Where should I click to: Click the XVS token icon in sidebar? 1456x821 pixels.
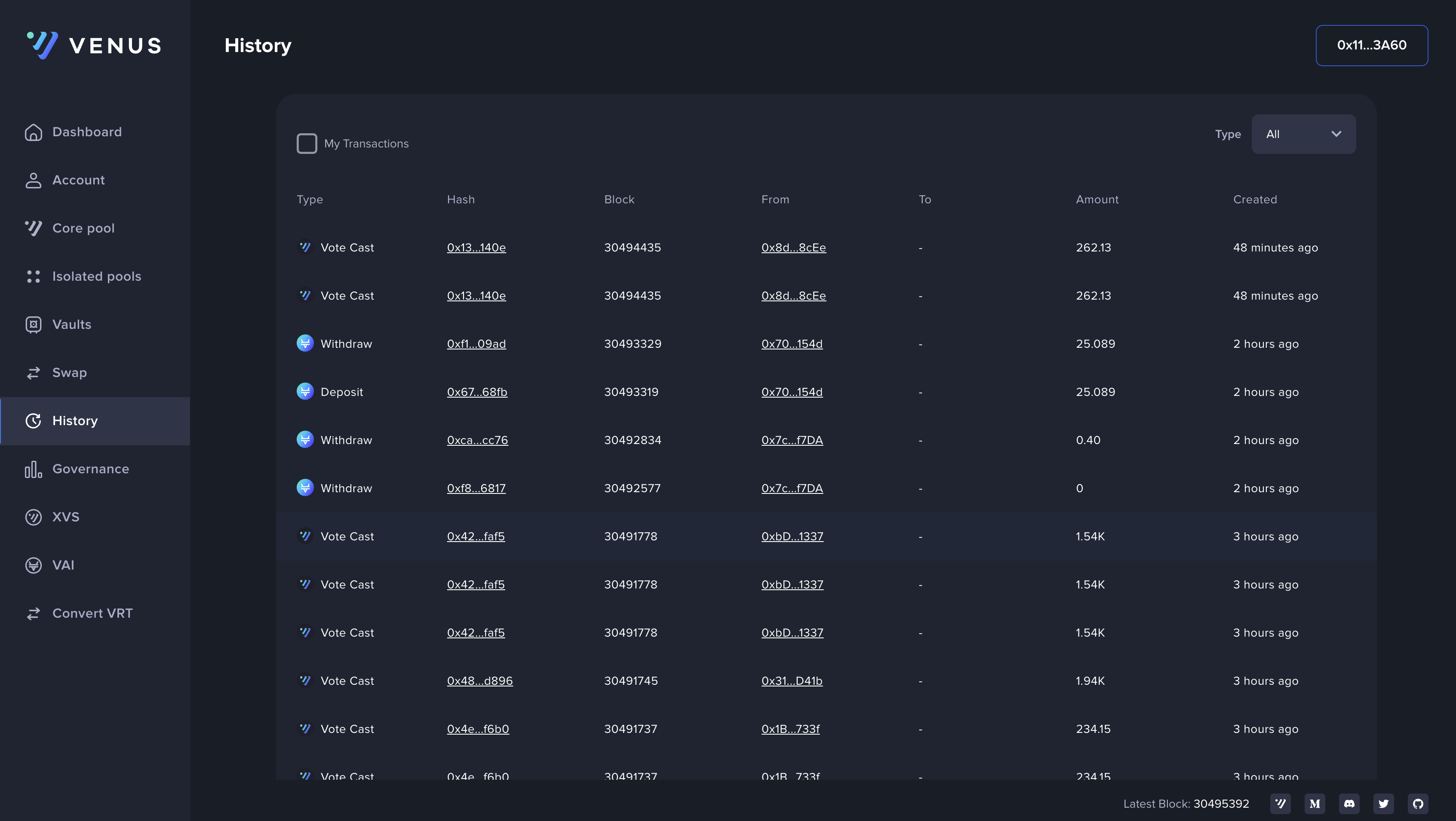(x=34, y=517)
